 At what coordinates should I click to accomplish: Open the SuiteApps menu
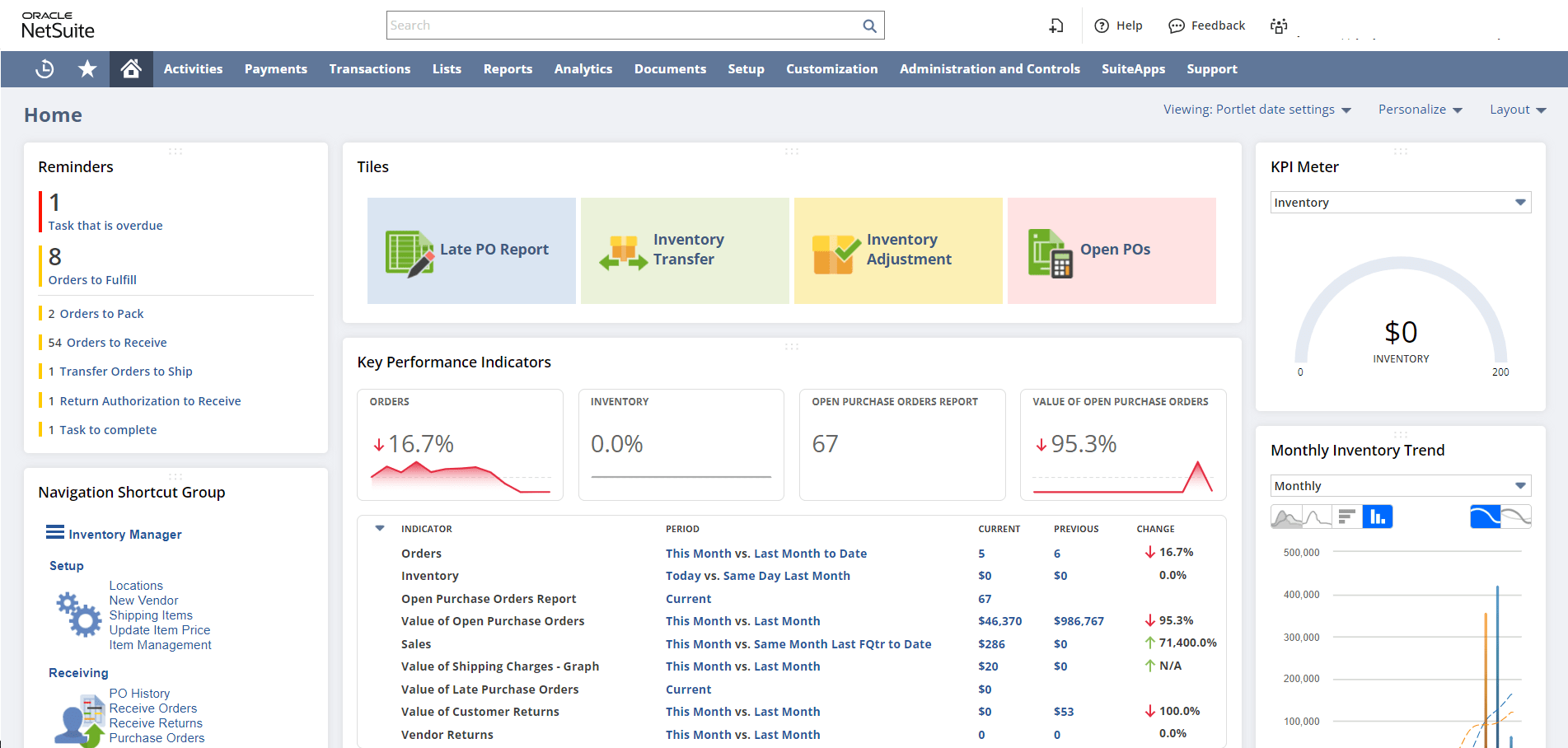point(1133,69)
